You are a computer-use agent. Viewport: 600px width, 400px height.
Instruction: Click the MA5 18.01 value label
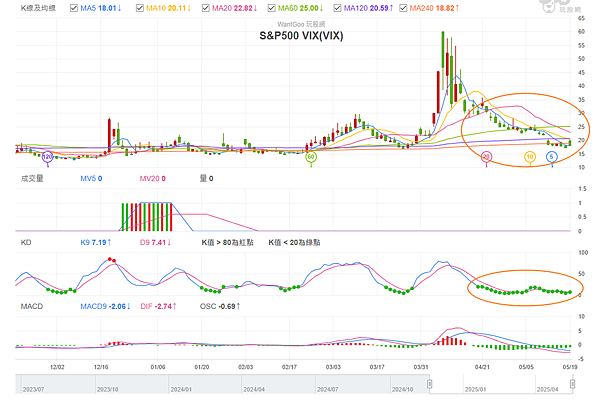pos(101,8)
